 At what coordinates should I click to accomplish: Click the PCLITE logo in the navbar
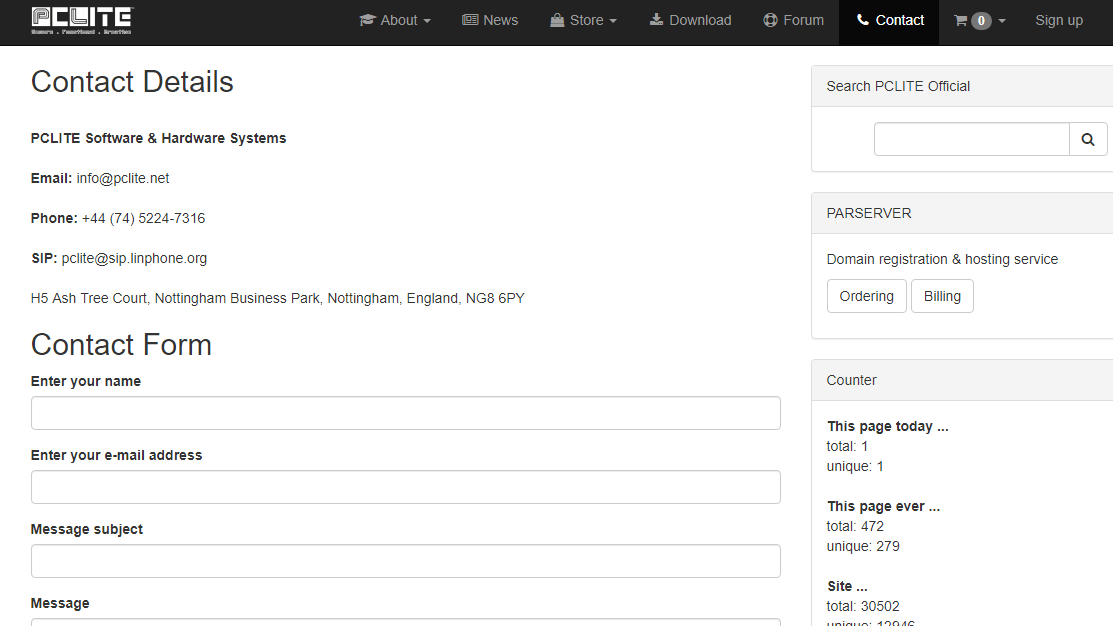click(x=82, y=21)
